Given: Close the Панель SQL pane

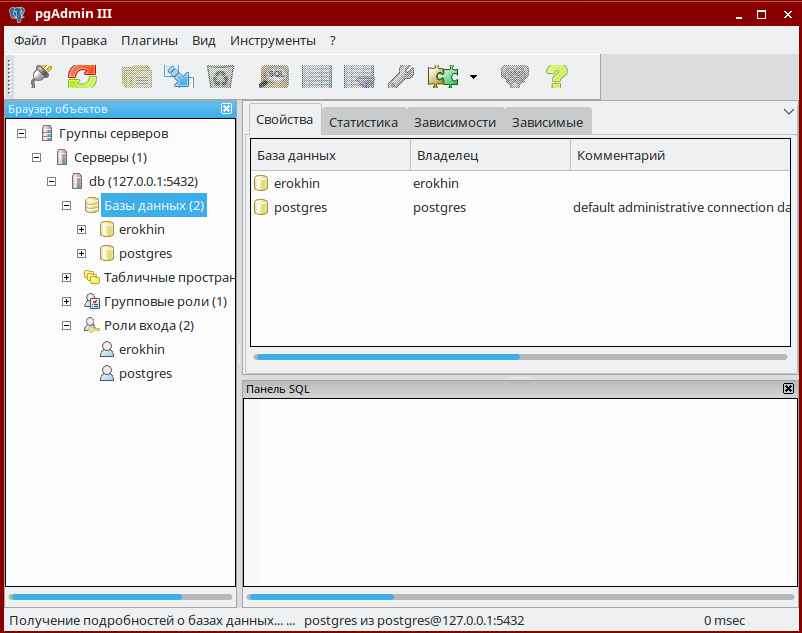Looking at the screenshot, I should [788, 389].
